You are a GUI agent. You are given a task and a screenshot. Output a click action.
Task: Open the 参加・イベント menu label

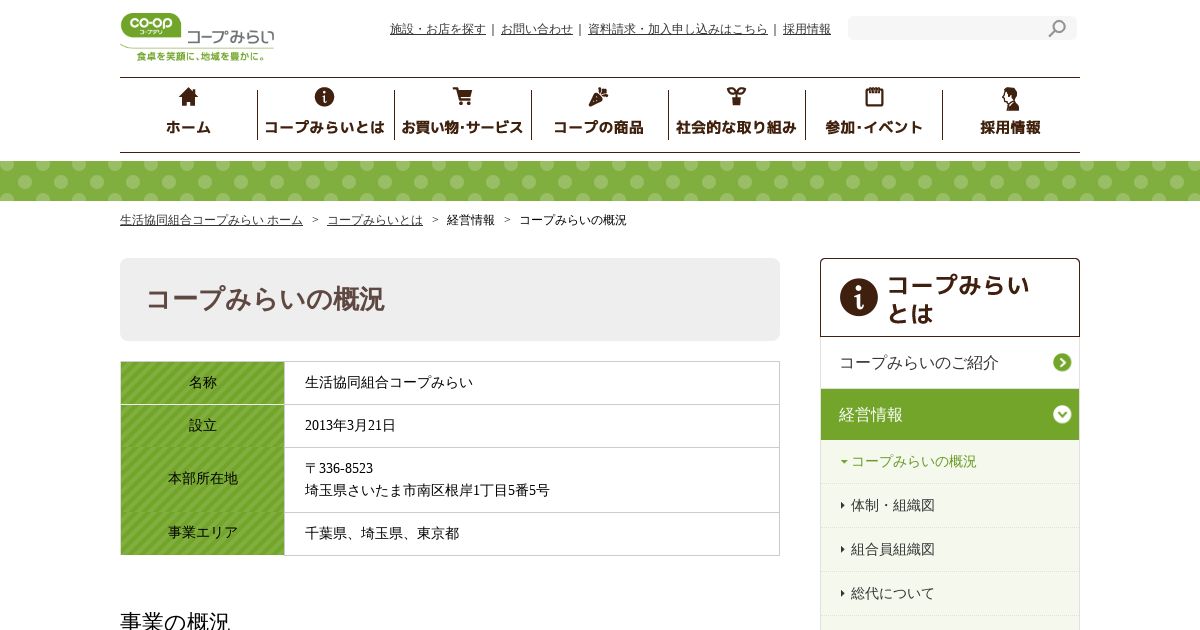874,127
